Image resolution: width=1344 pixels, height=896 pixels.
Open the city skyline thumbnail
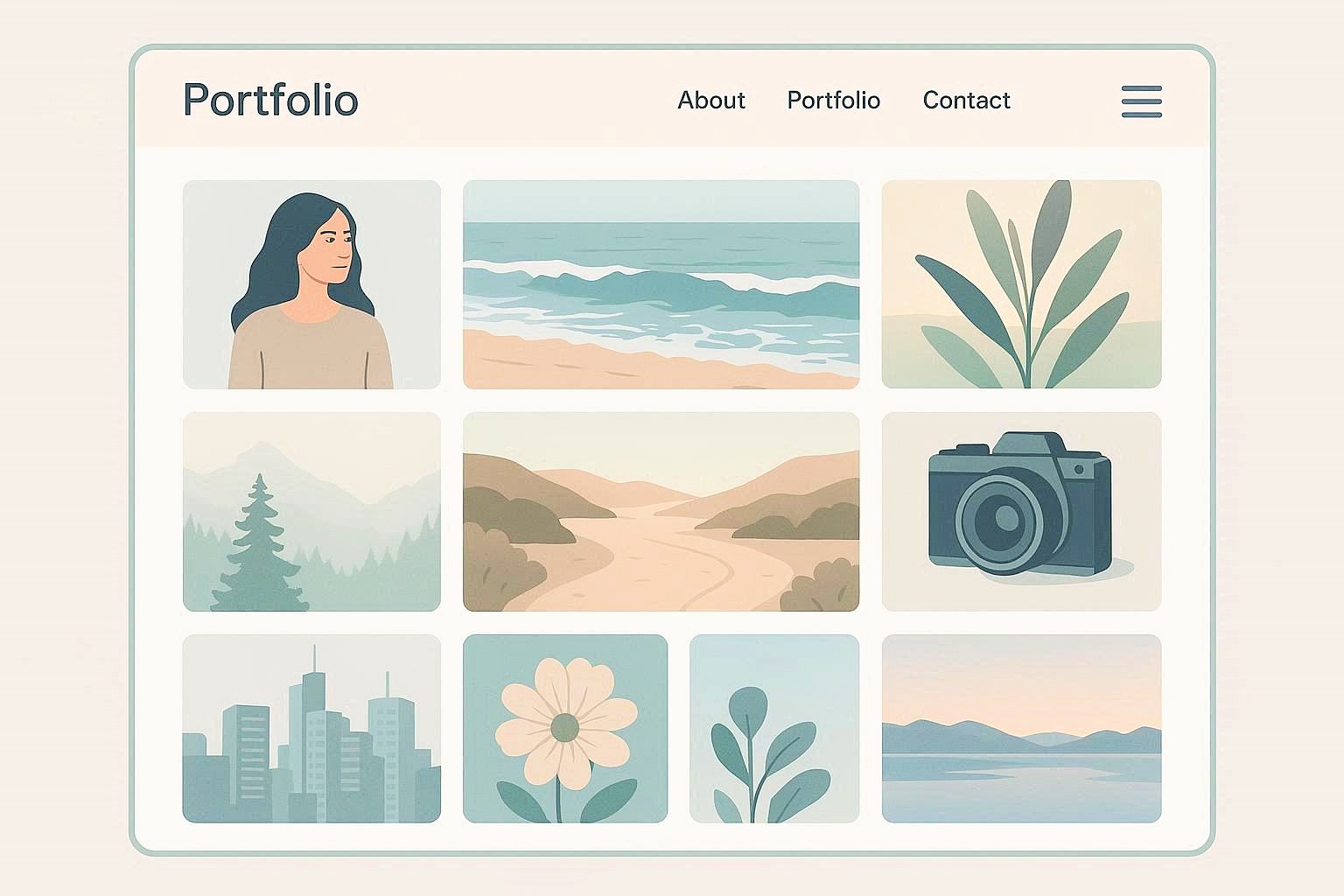(x=311, y=729)
